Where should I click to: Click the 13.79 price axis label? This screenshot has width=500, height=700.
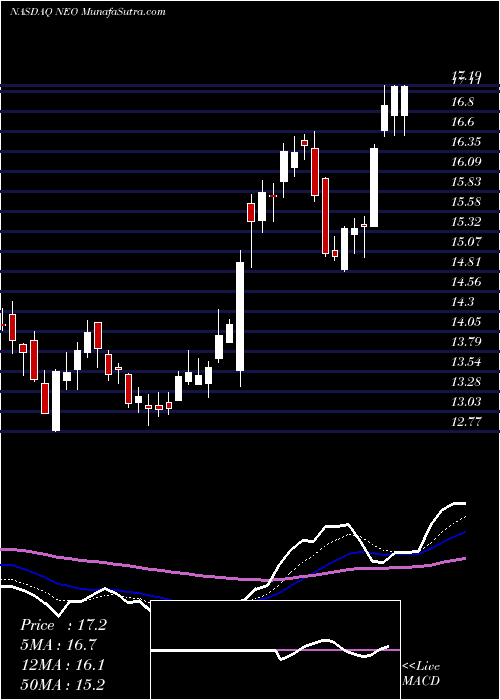(466, 342)
